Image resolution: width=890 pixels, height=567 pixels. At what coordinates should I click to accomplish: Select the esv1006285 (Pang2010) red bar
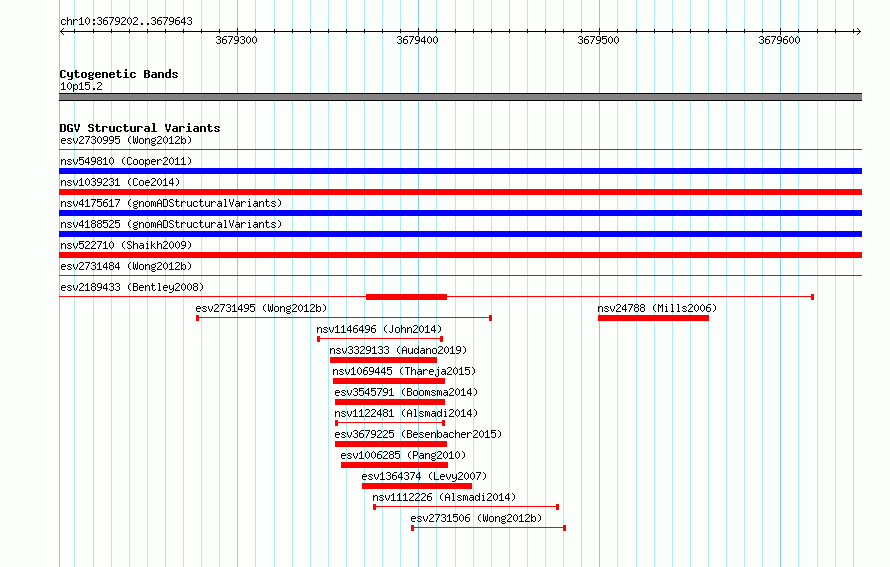tap(394, 465)
